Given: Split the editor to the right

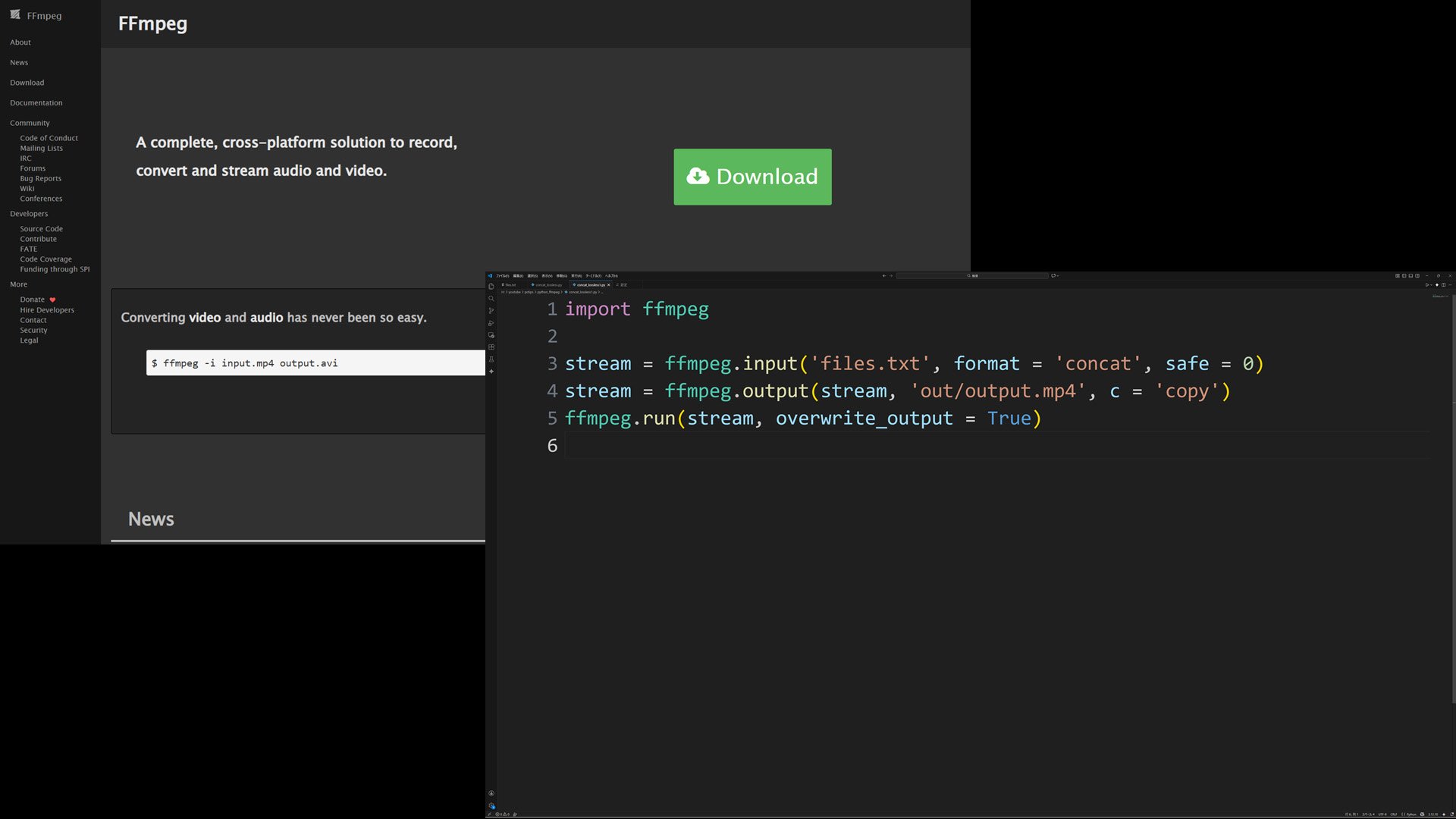Looking at the screenshot, I should click(1444, 285).
